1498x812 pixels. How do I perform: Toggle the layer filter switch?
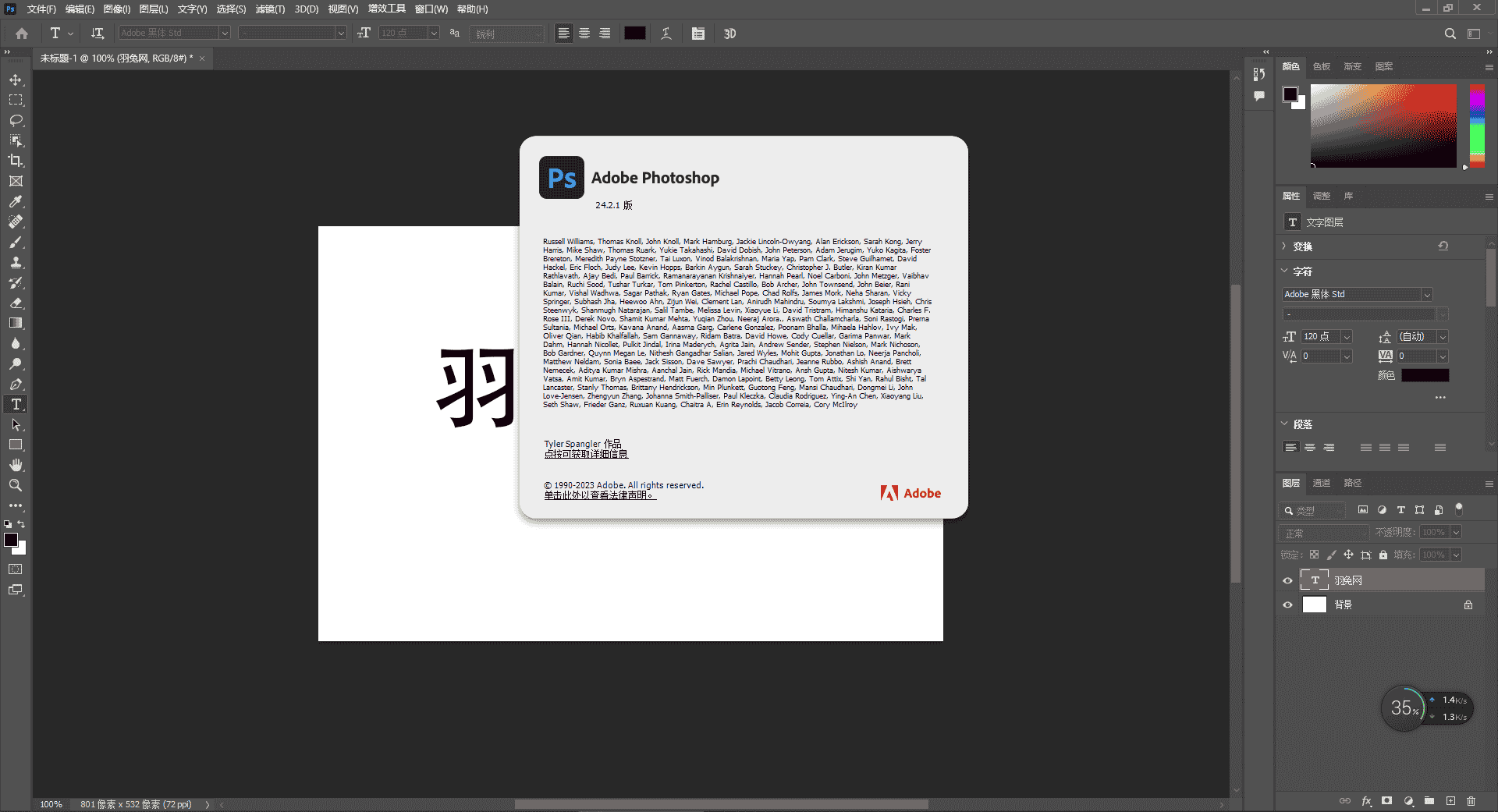point(1458,509)
